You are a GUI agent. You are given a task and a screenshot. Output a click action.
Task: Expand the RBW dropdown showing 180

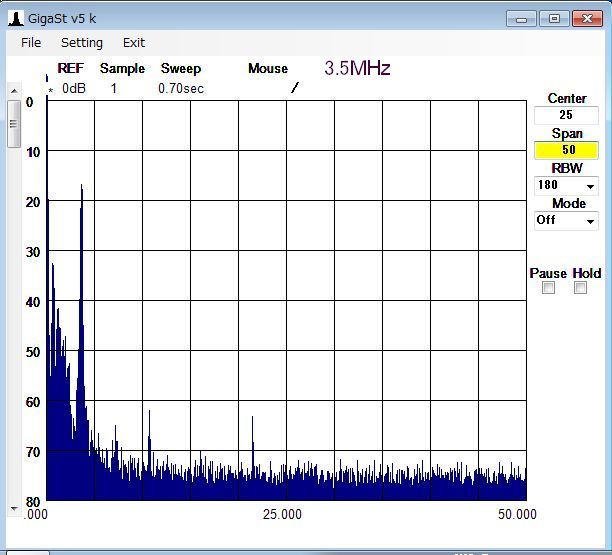[590, 186]
